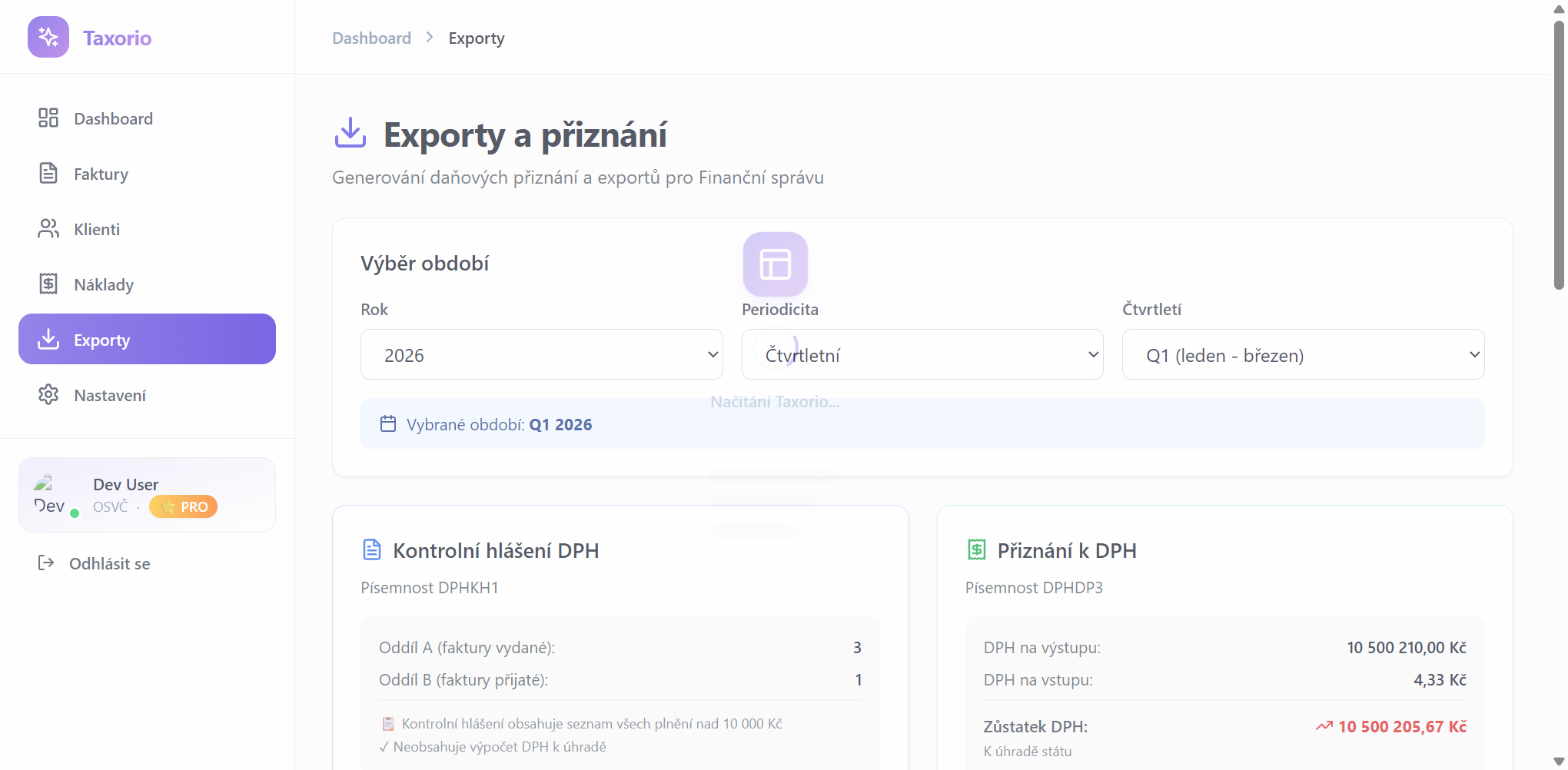Go to Faktury in the sidebar
The width and height of the screenshot is (1568, 770).
coord(101,174)
